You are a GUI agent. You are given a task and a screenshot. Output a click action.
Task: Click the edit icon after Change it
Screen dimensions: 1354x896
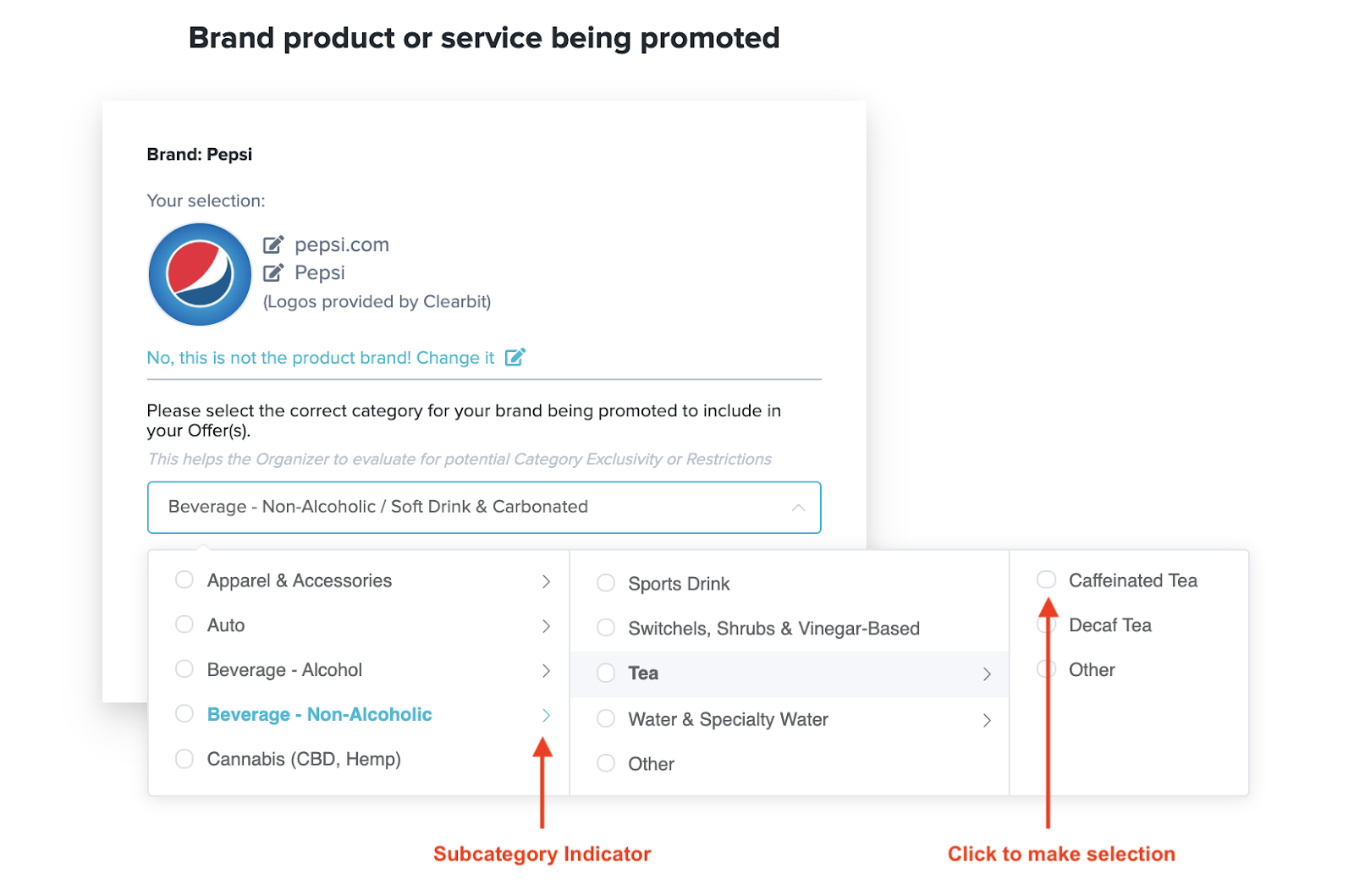coord(515,357)
